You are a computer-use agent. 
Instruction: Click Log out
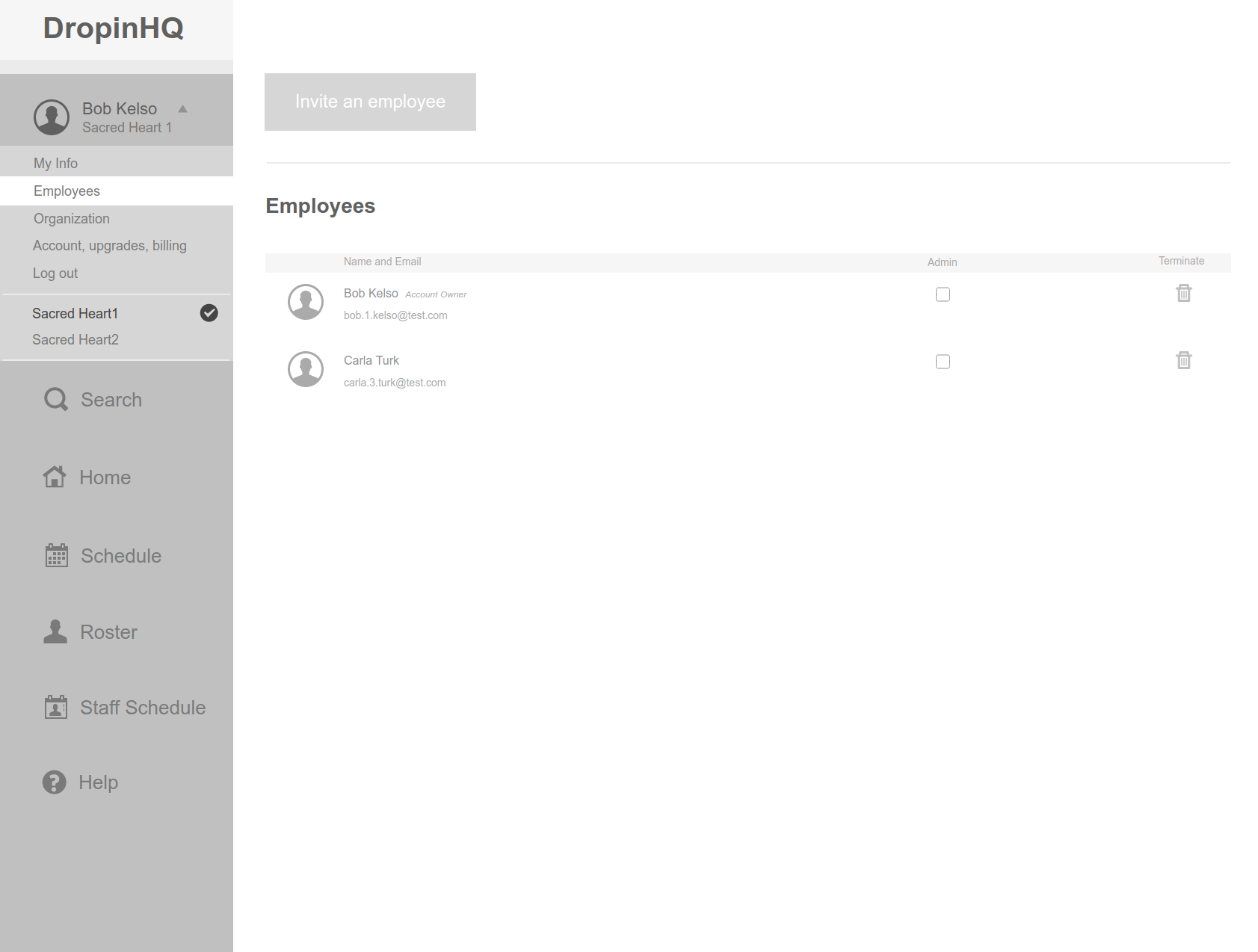click(x=55, y=273)
